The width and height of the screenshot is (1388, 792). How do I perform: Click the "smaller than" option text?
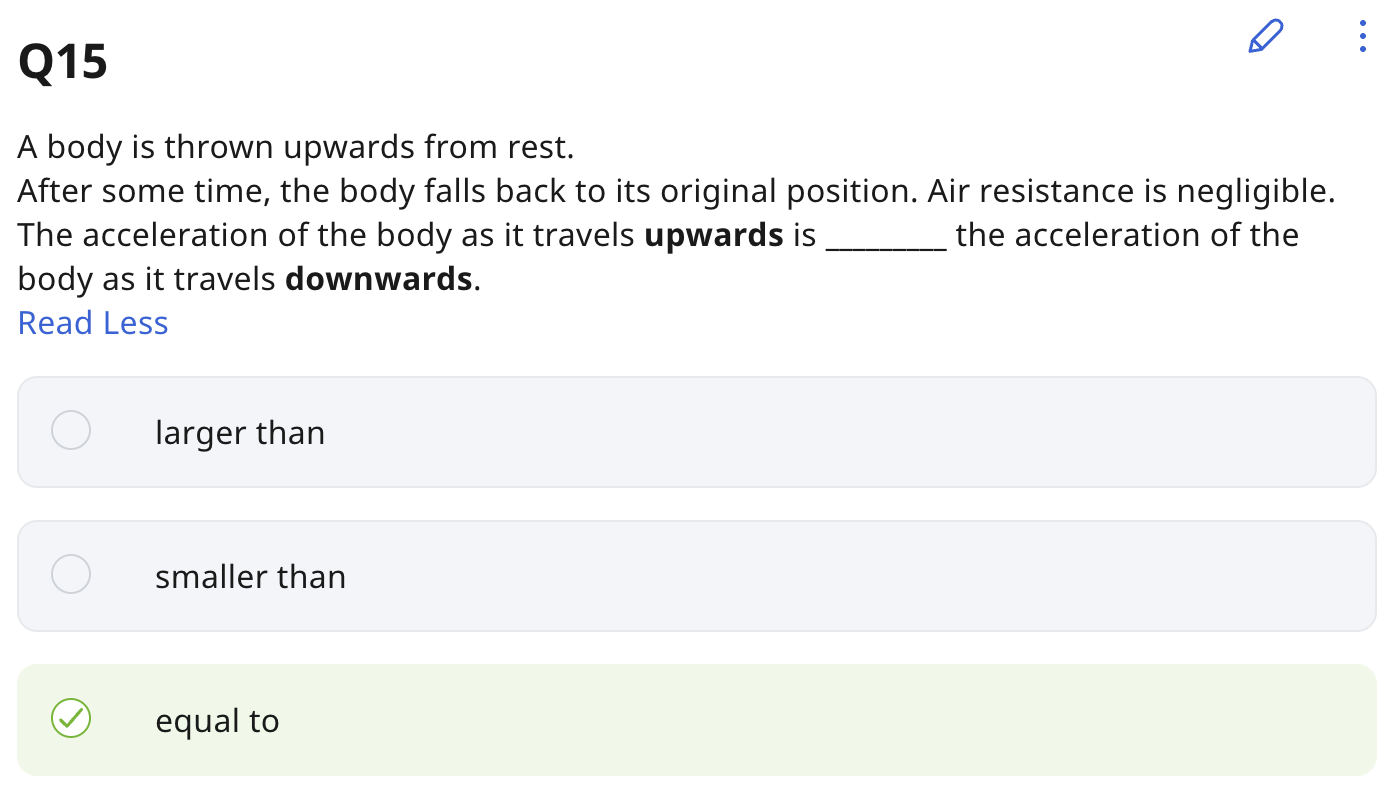(250, 577)
